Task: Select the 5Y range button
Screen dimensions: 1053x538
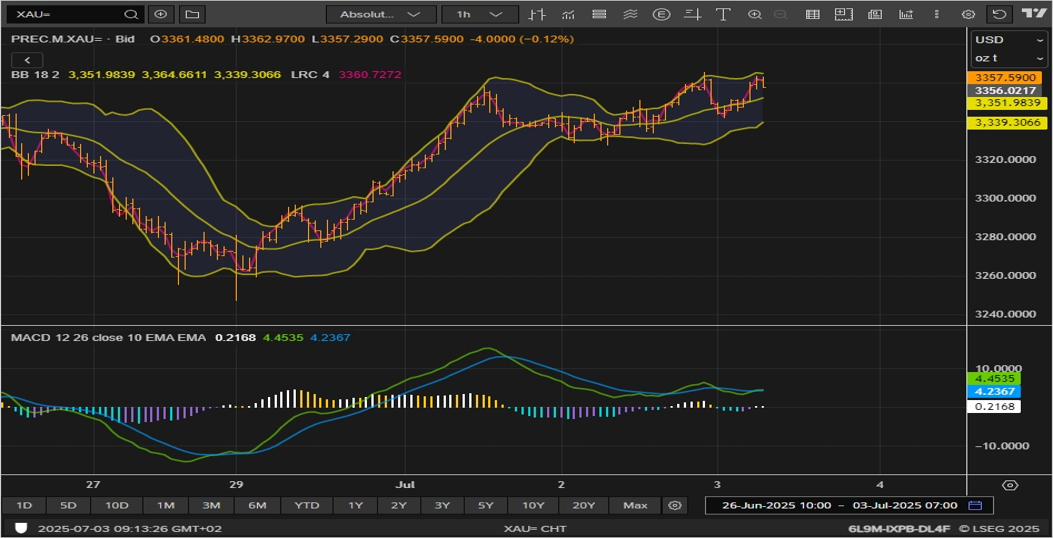Action: [486, 505]
